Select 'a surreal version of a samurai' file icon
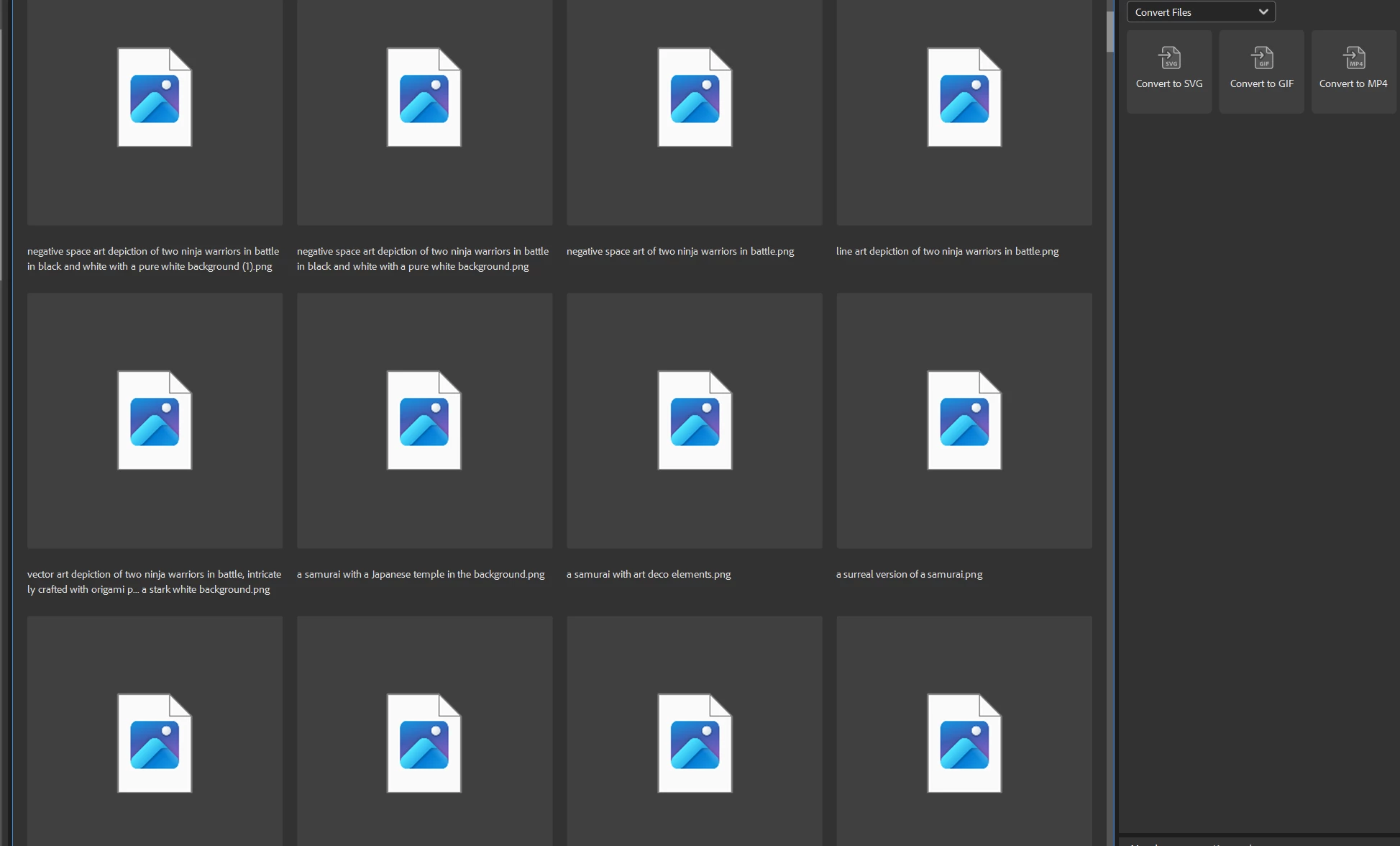 (964, 421)
